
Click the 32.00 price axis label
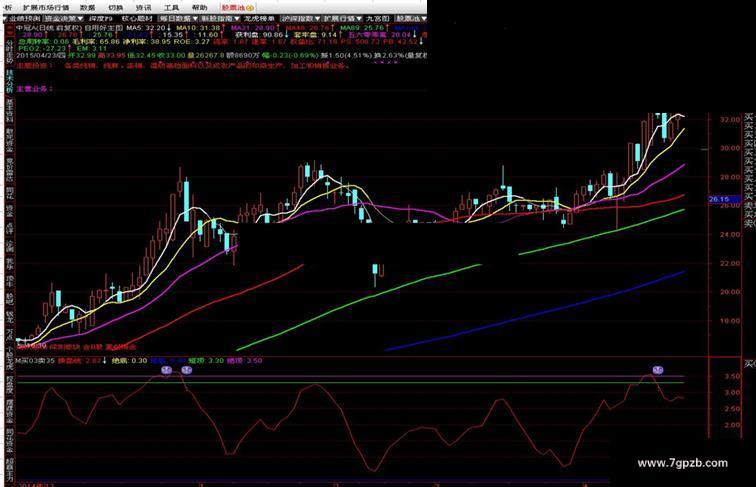730,119
